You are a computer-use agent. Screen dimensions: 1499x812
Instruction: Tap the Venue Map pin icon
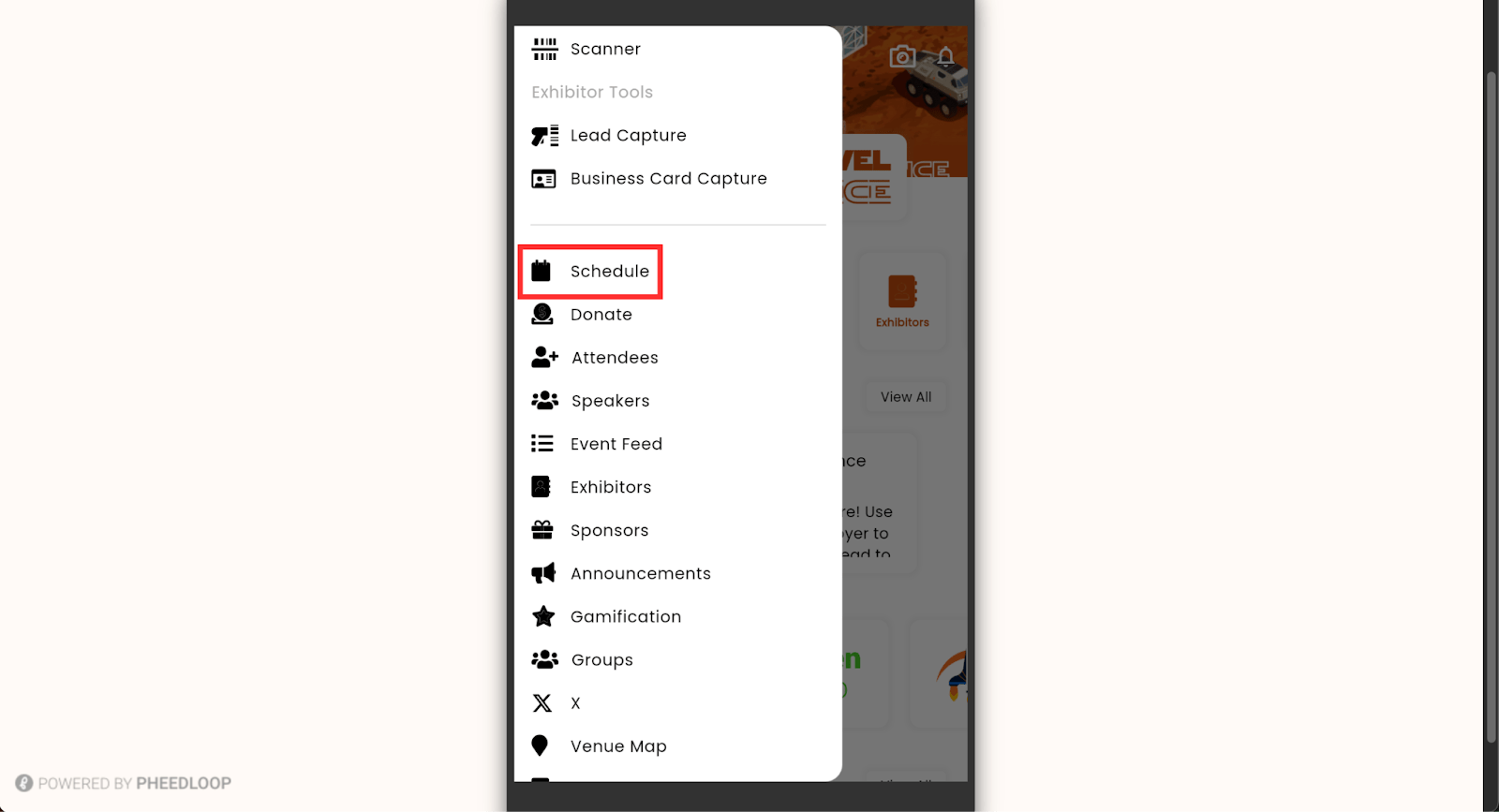coord(540,746)
